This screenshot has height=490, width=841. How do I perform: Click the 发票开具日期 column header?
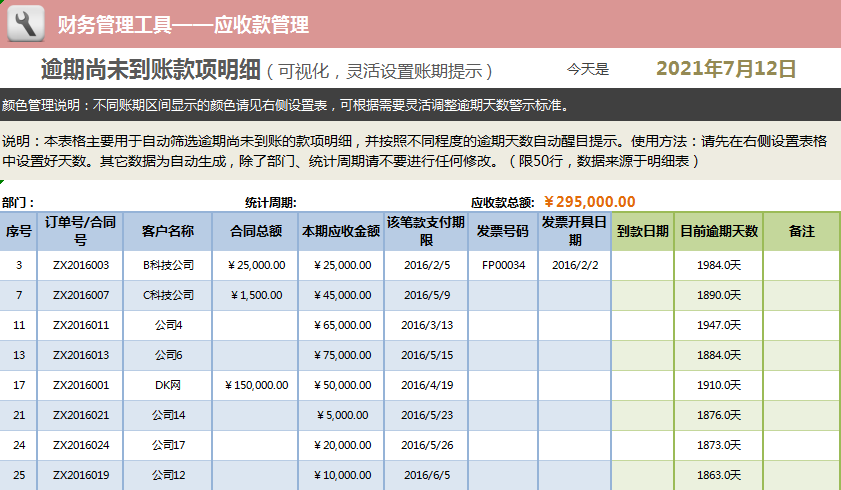pyautogui.click(x=574, y=231)
